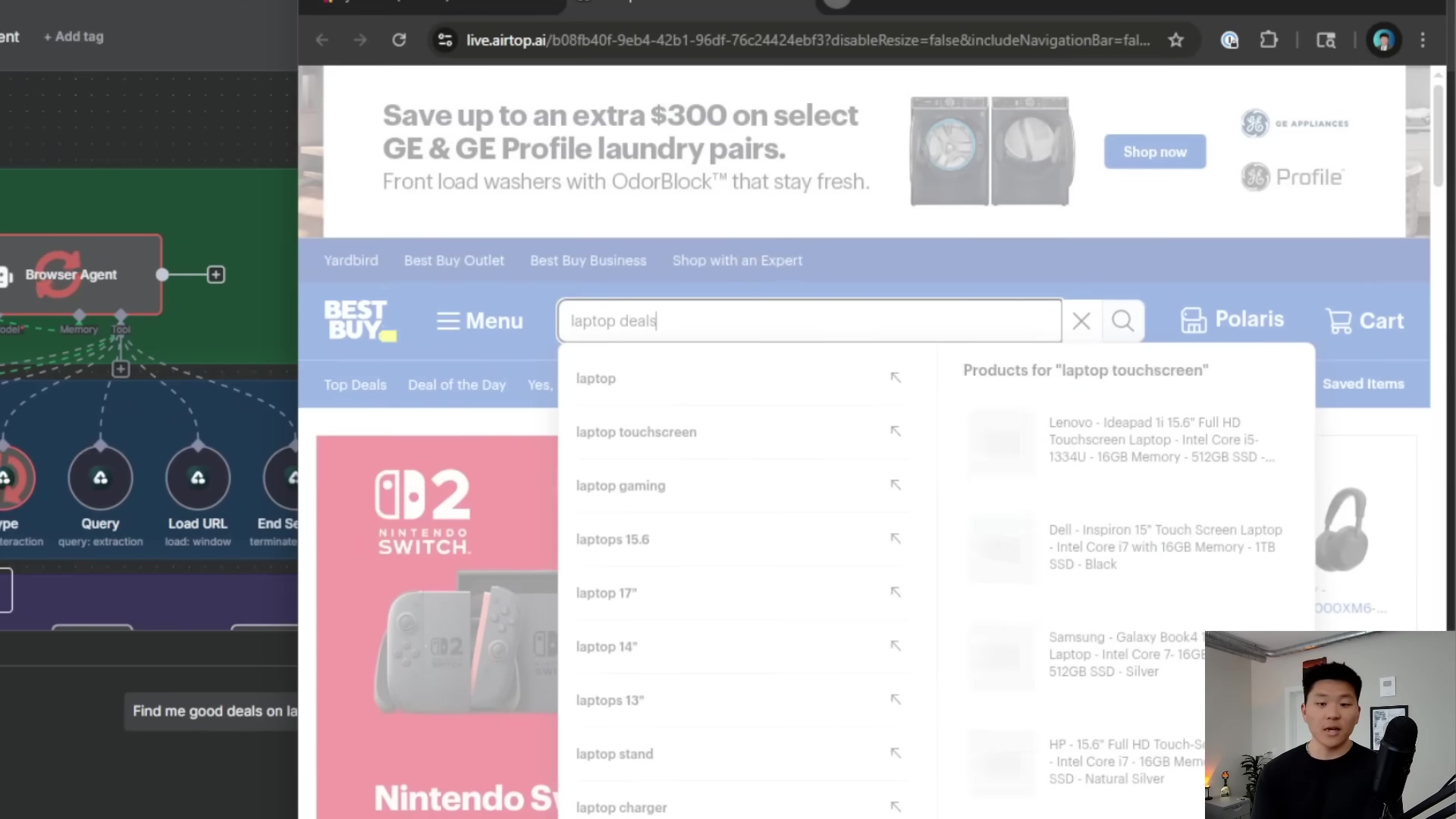
Task: Open the Dell Inspiron 15" Touch Screen result
Action: [1165, 547]
